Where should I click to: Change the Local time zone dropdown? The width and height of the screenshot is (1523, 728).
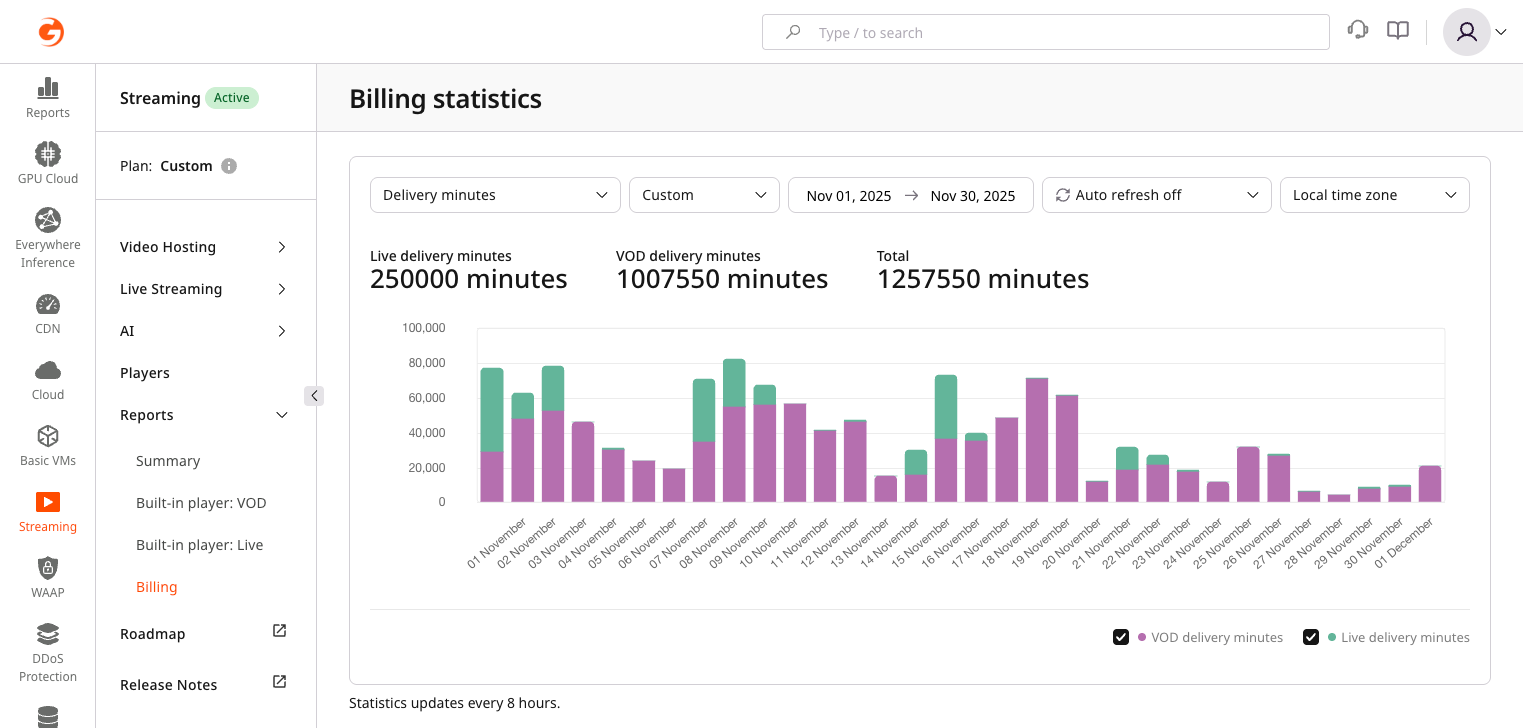1374,195
